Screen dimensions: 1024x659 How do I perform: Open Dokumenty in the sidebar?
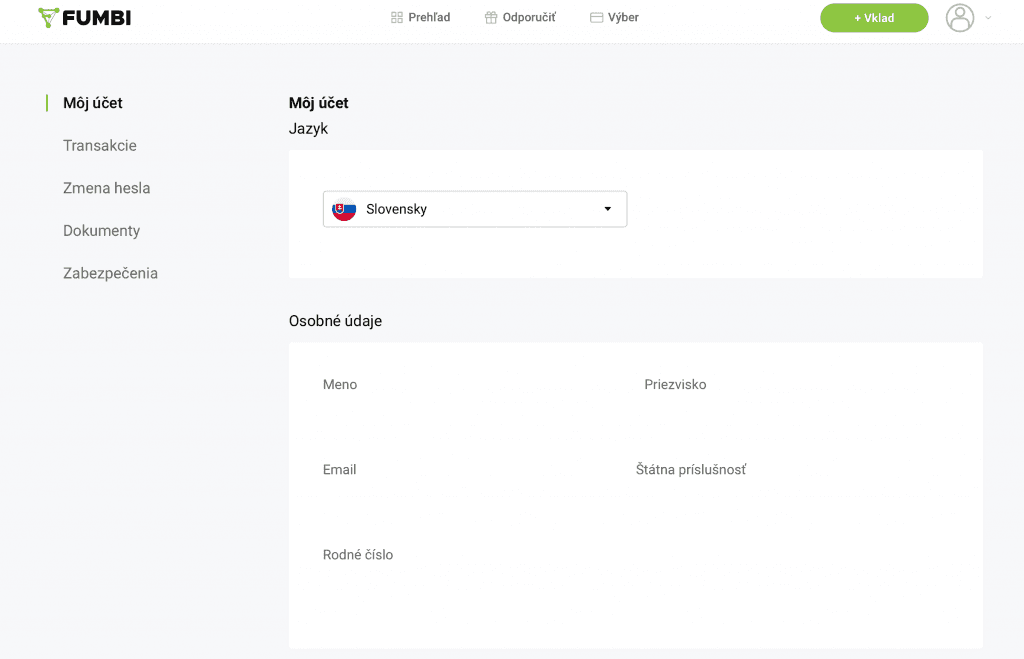[x=101, y=230]
